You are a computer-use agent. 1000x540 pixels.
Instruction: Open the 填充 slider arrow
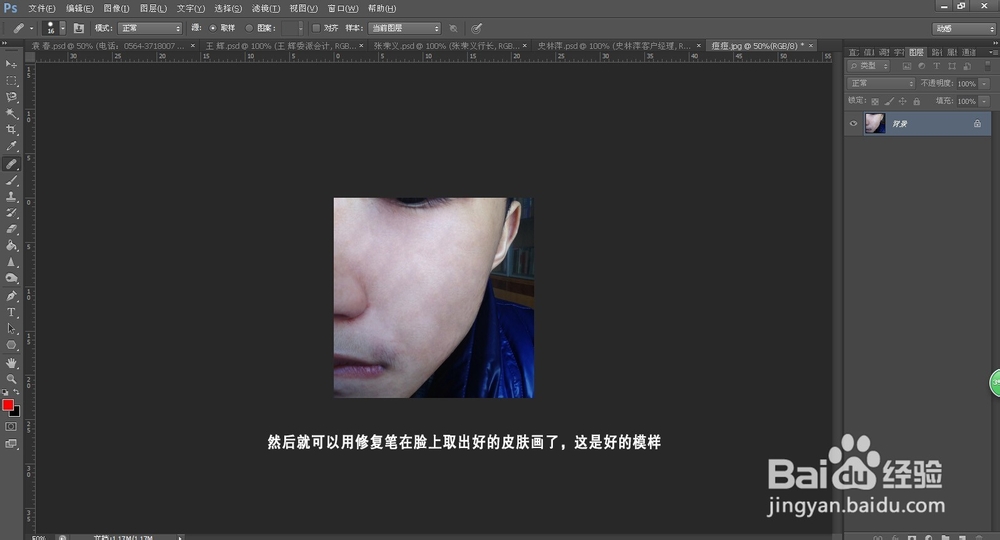[984, 101]
